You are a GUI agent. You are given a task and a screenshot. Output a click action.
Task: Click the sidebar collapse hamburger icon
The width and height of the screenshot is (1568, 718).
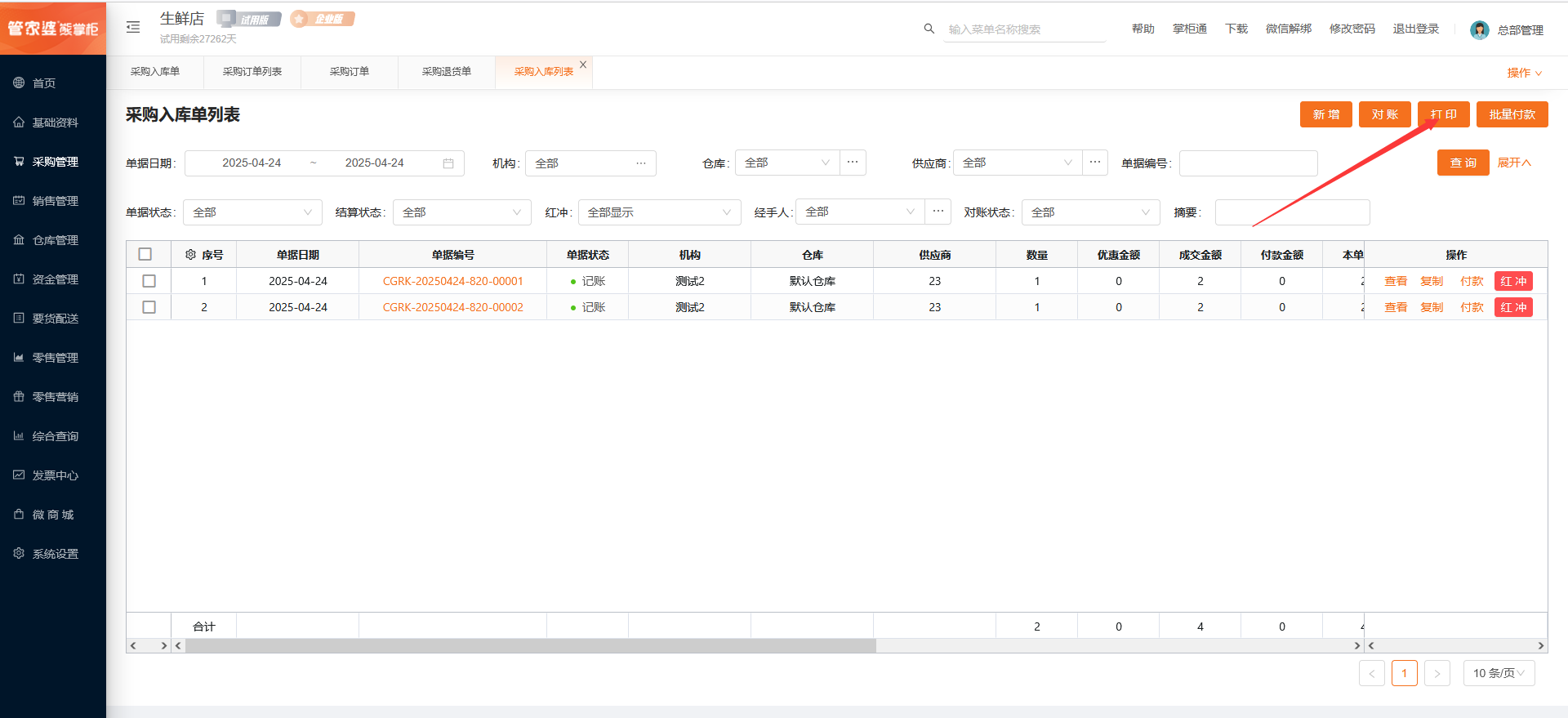pos(133,28)
